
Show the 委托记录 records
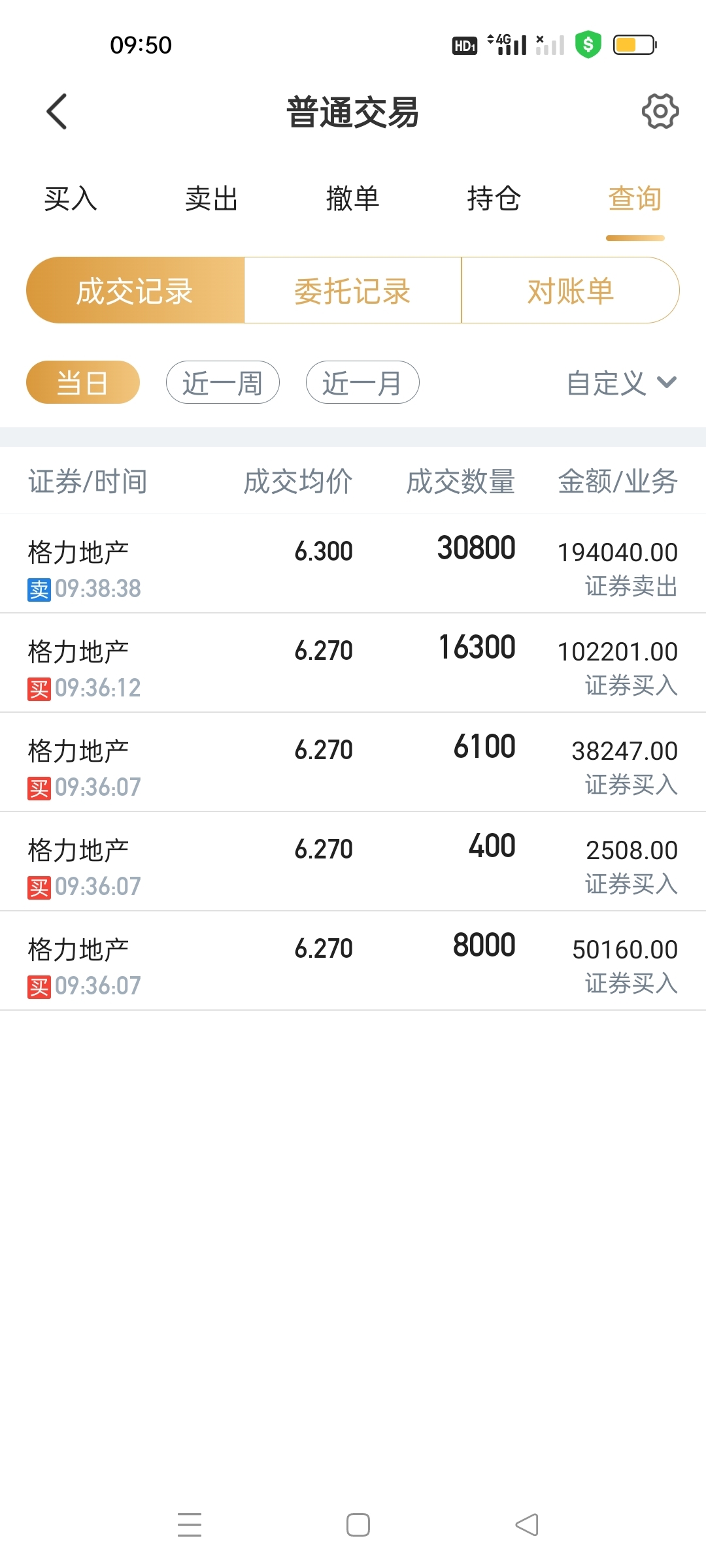pos(353,290)
